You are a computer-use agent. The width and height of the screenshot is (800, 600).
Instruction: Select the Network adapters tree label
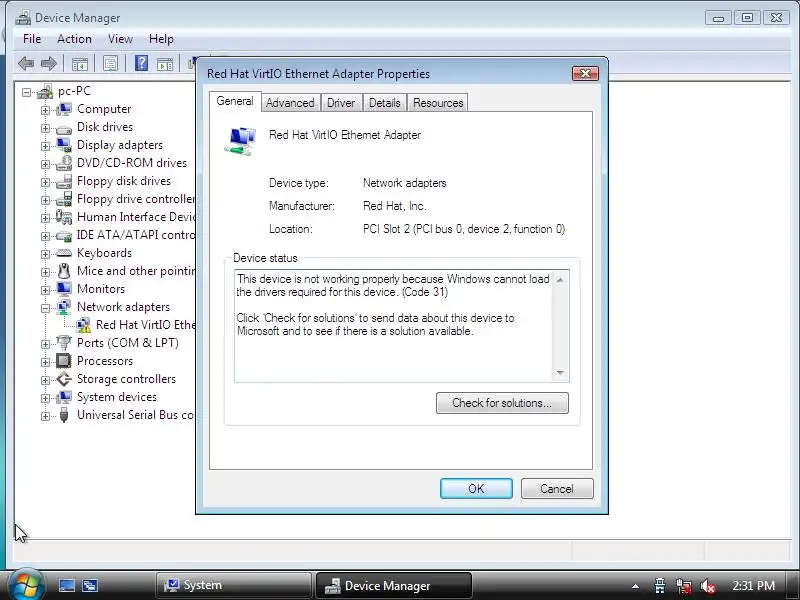point(123,307)
